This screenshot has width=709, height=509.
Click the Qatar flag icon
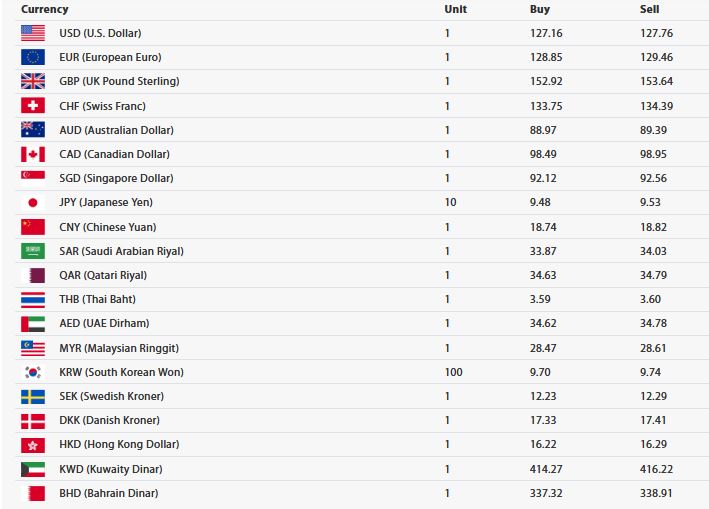click(x=32, y=275)
